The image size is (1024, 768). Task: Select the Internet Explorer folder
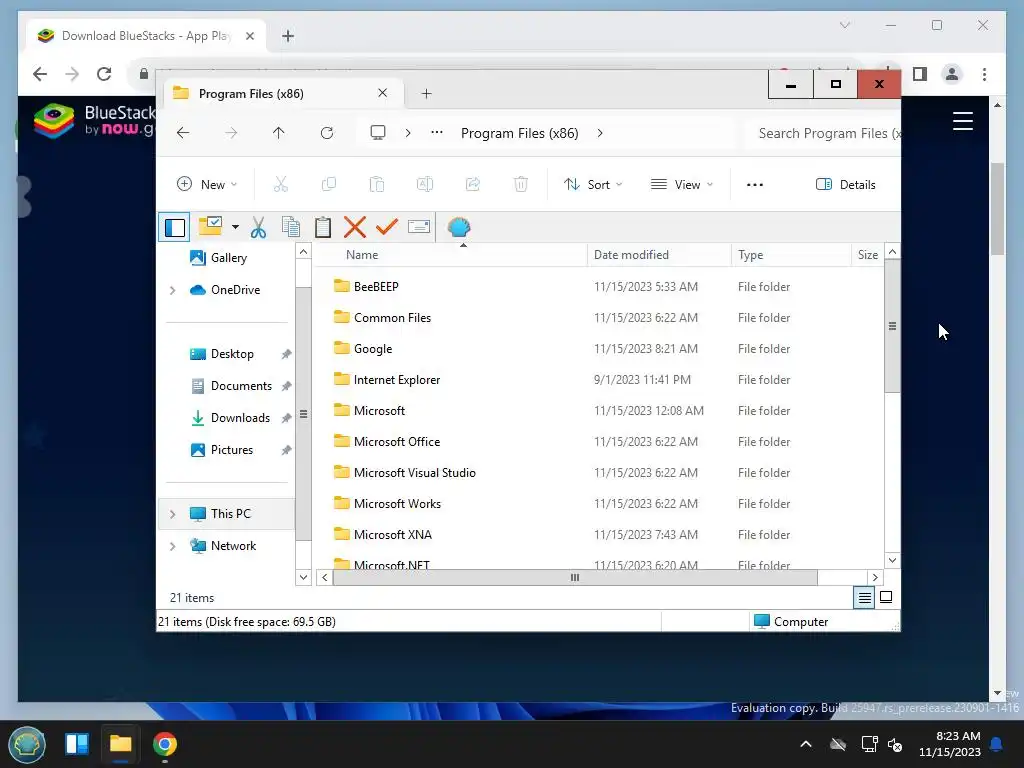click(x=396, y=380)
